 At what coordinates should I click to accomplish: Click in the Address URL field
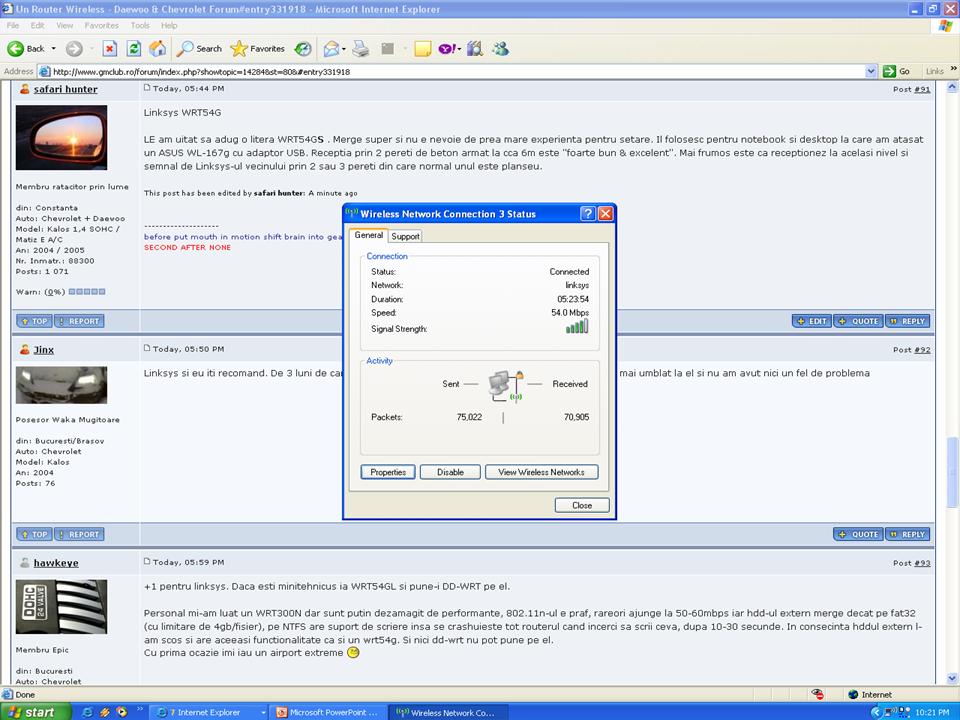click(452, 72)
